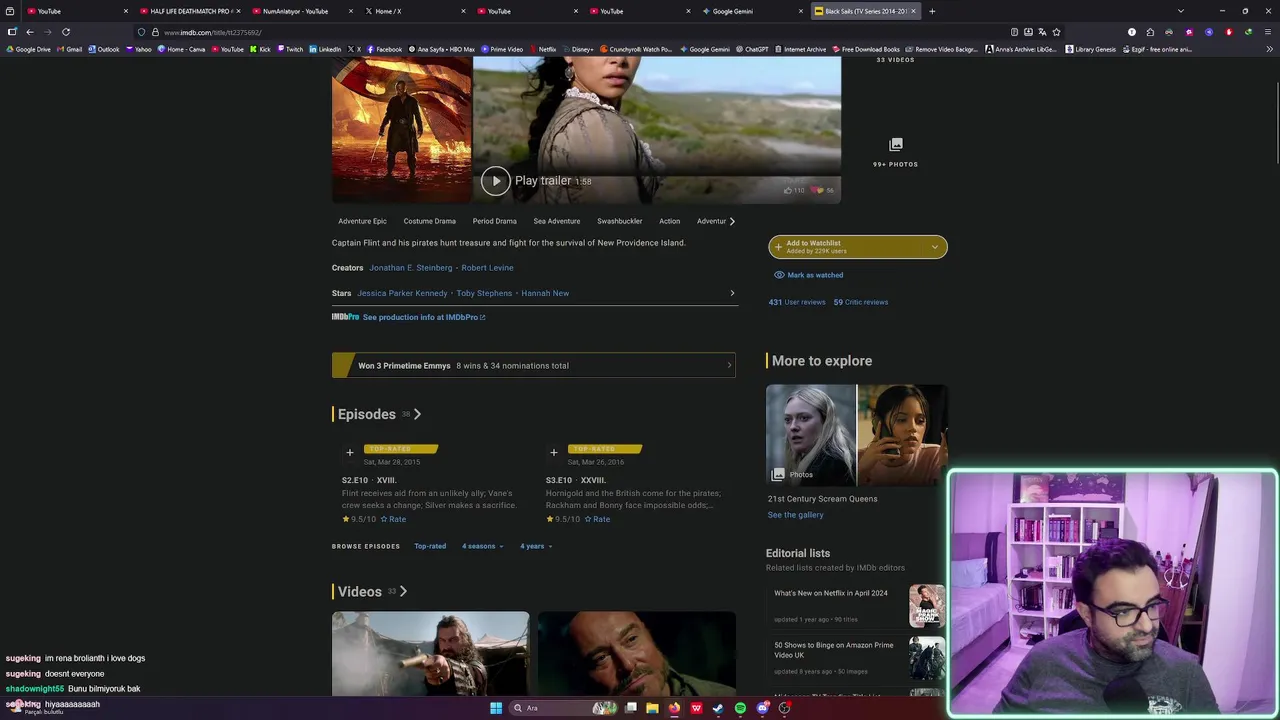This screenshot has height=720, width=1280.
Task: Open the Won 3 Primetime Emmys awards banner
Action: [x=534, y=365]
